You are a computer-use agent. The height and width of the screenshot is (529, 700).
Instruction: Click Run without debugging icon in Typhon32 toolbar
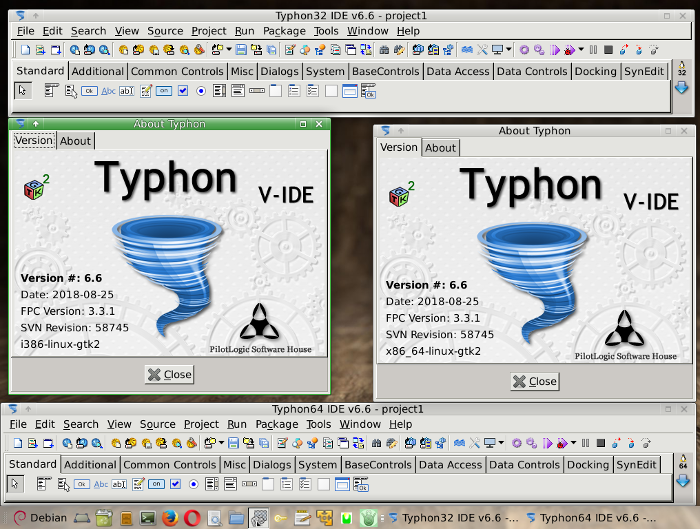554,50
